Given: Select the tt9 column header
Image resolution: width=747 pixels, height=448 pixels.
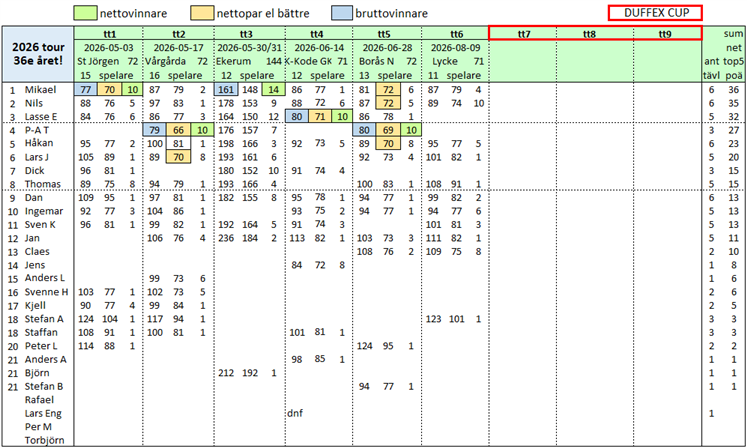Looking at the screenshot, I should 665,34.
